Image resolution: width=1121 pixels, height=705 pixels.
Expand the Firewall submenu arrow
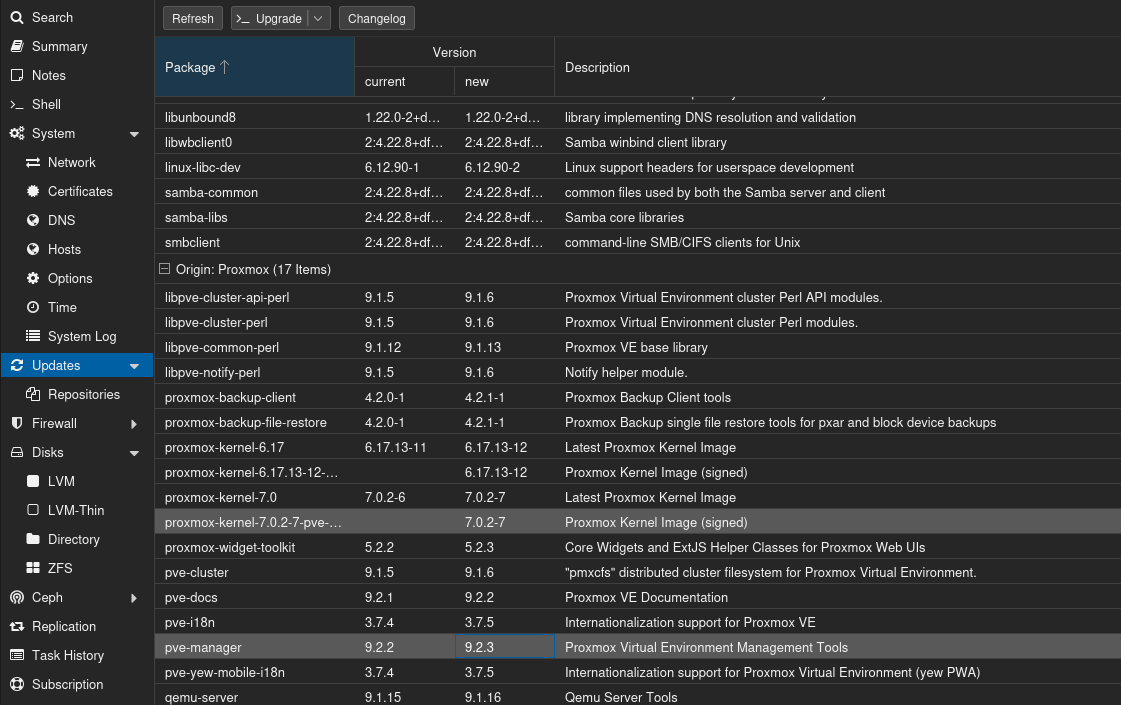click(134, 424)
